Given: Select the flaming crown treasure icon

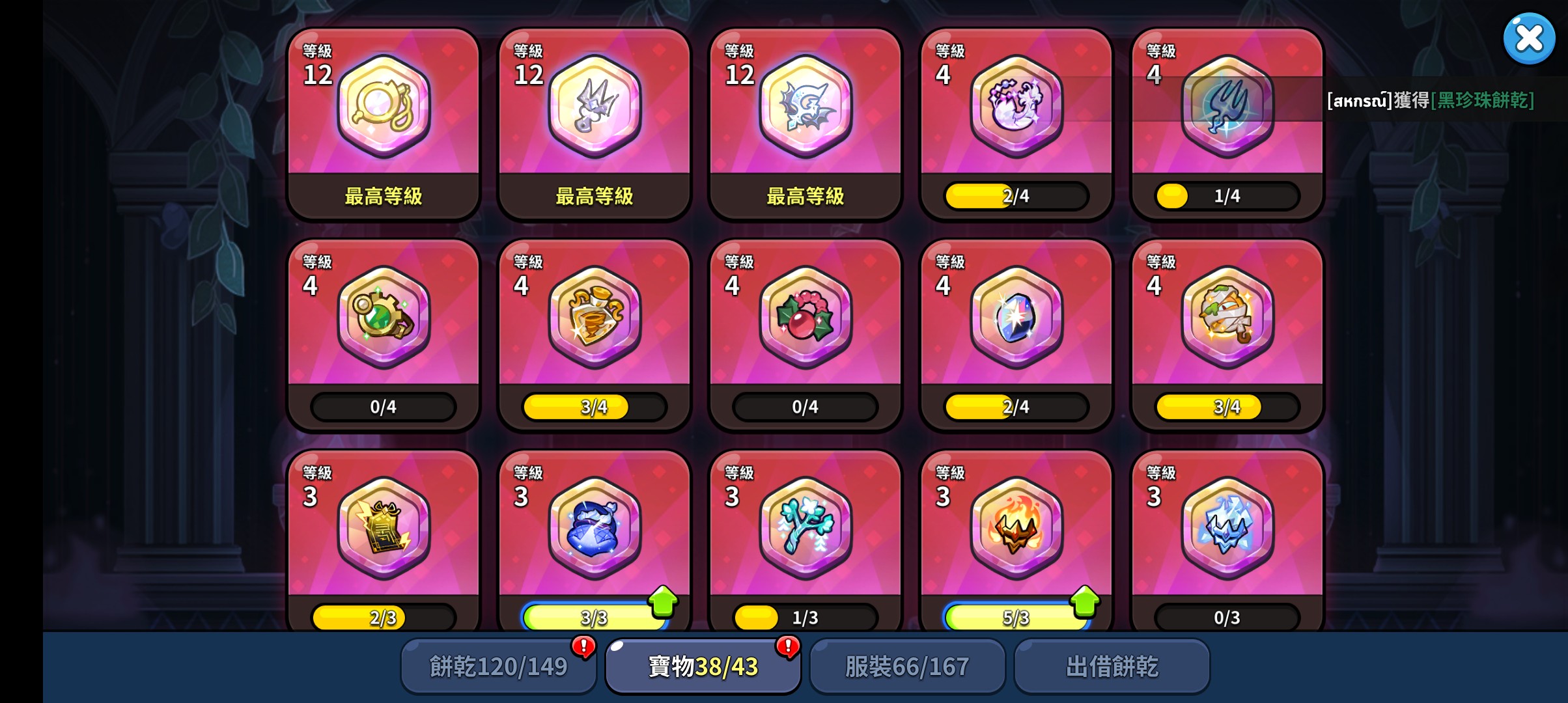Looking at the screenshot, I should coord(1016,528).
